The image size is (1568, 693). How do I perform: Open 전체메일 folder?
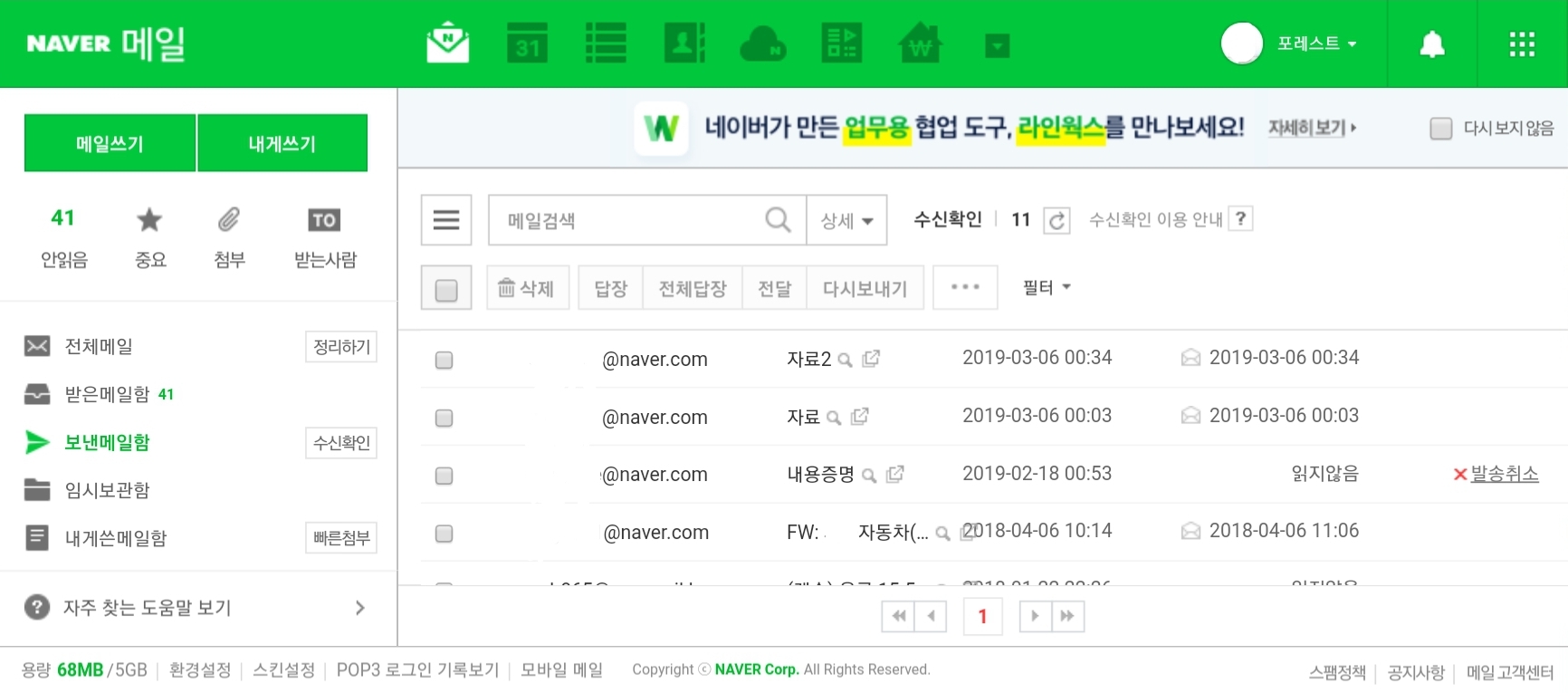(99, 346)
